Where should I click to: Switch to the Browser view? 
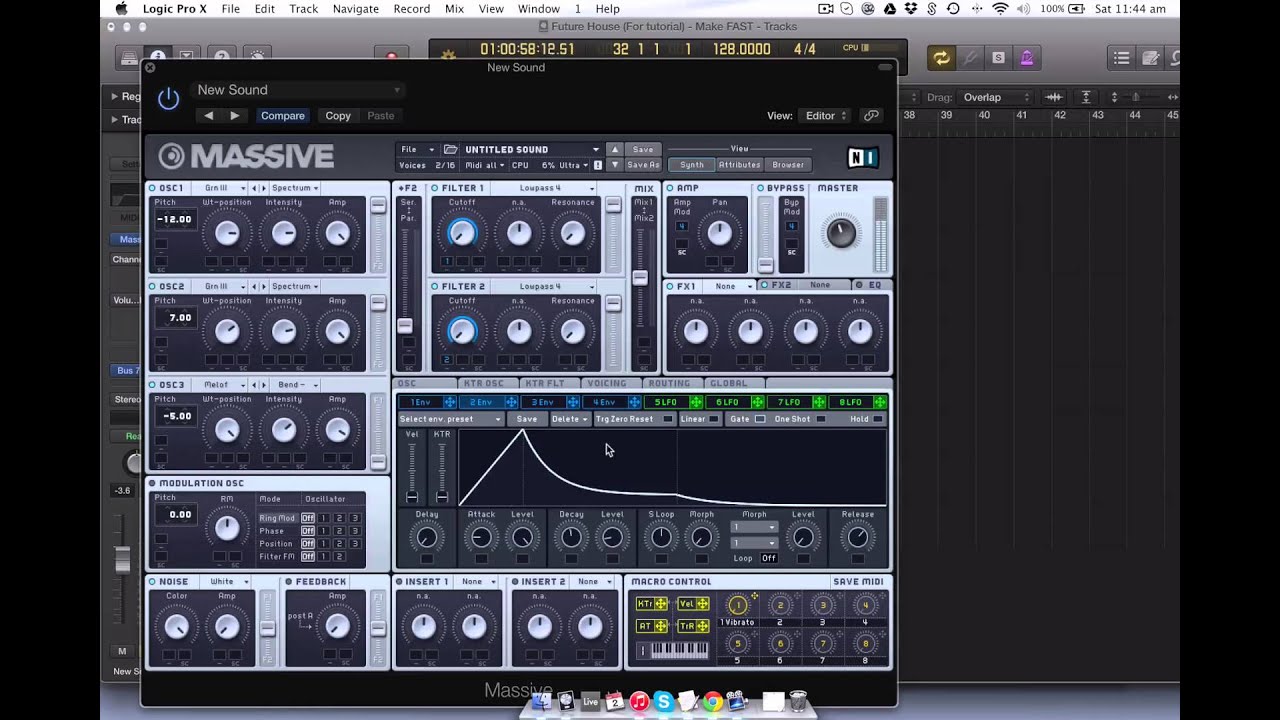(x=788, y=165)
